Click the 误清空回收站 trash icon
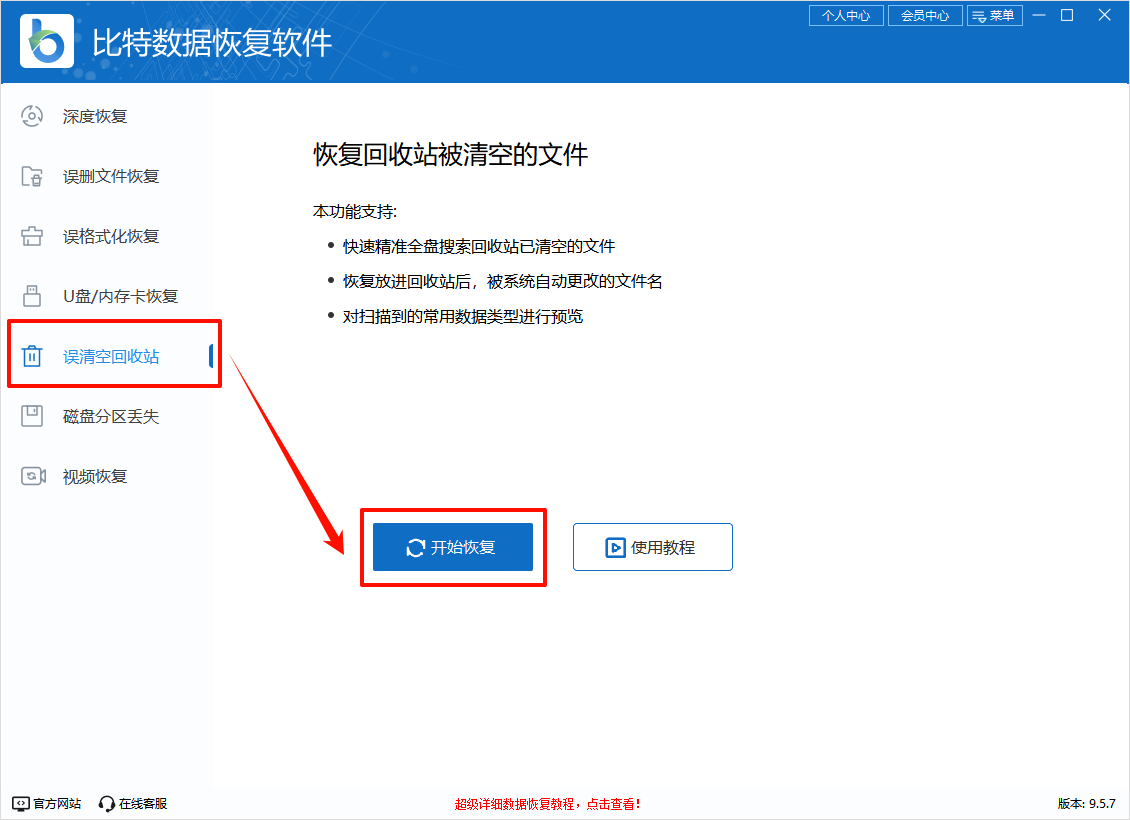The height and width of the screenshot is (820, 1130). coord(32,356)
